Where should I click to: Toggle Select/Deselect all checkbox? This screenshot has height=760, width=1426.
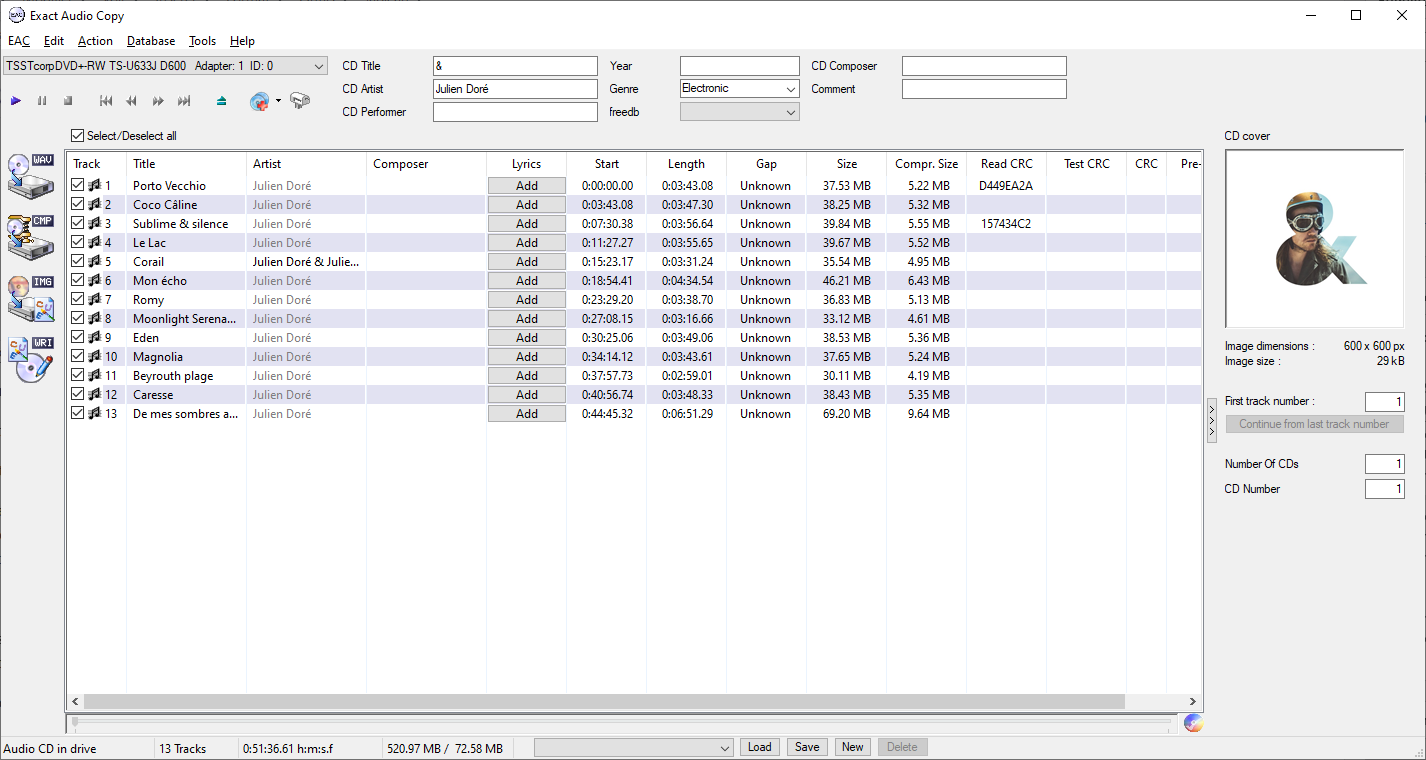(78, 136)
